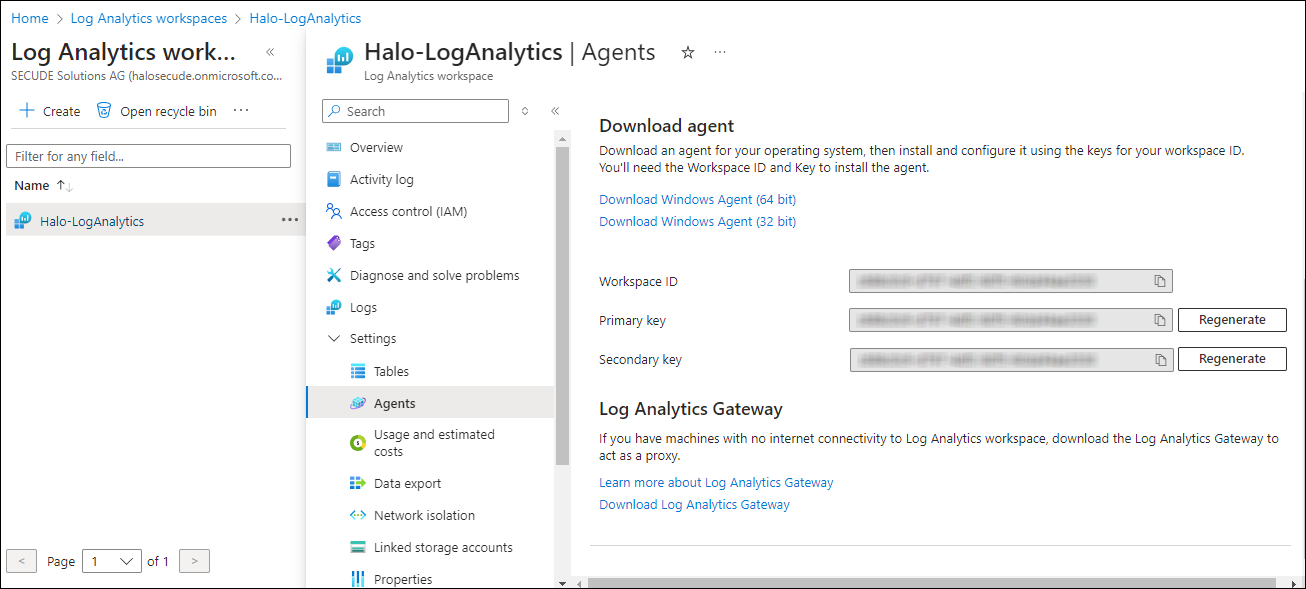Select Usage and estimated costs

click(x=357, y=442)
